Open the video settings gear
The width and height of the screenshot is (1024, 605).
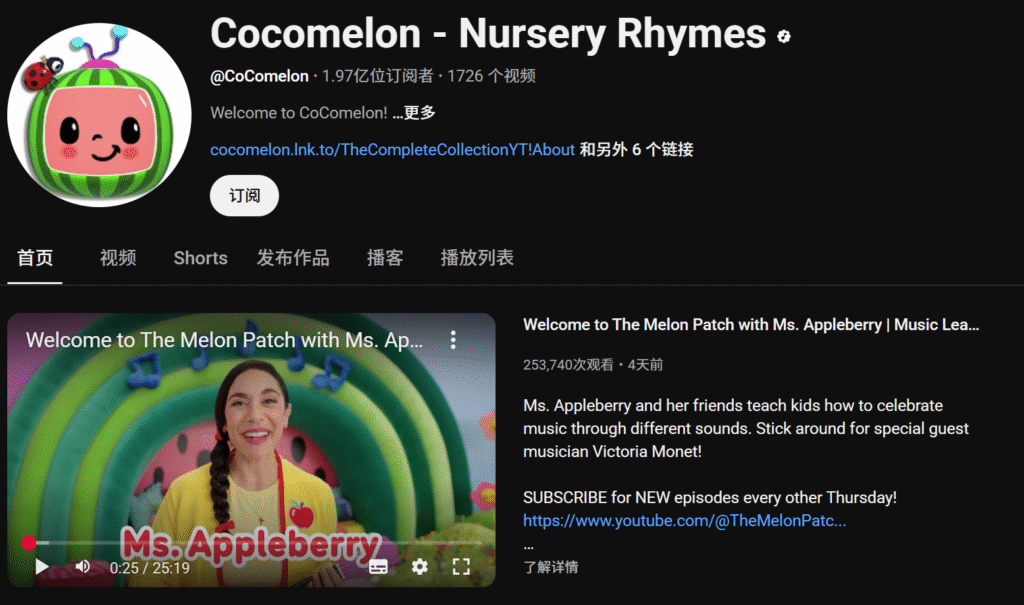click(420, 566)
